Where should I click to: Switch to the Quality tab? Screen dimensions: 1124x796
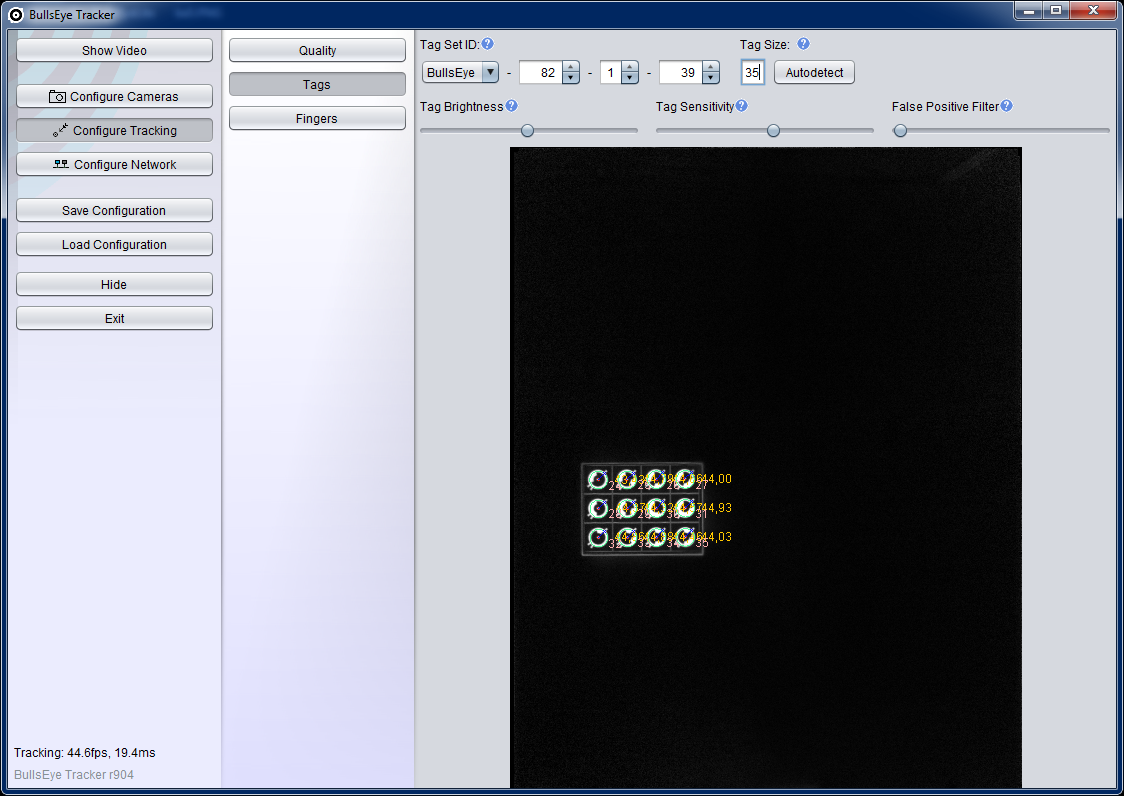317,51
